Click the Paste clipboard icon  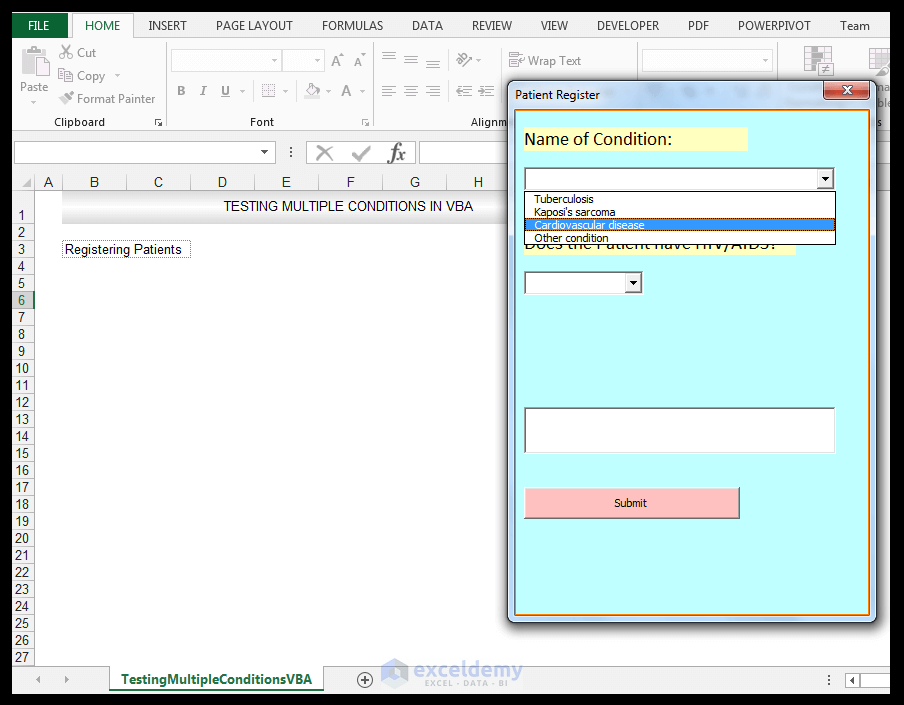pos(35,62)
